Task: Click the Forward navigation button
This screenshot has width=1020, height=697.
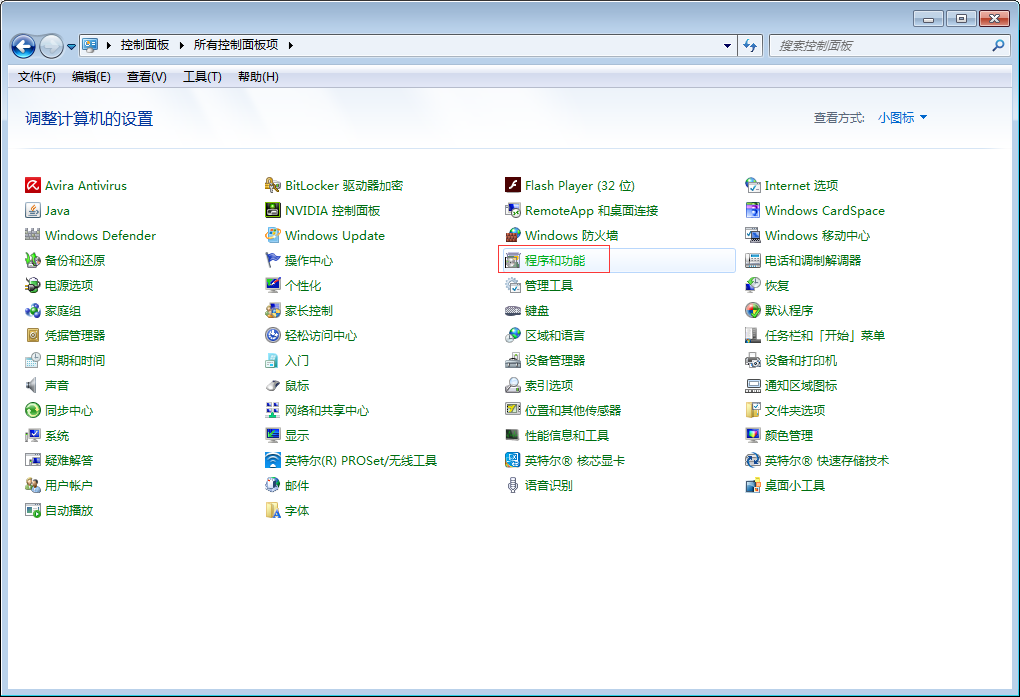Action: pos(51,46)
